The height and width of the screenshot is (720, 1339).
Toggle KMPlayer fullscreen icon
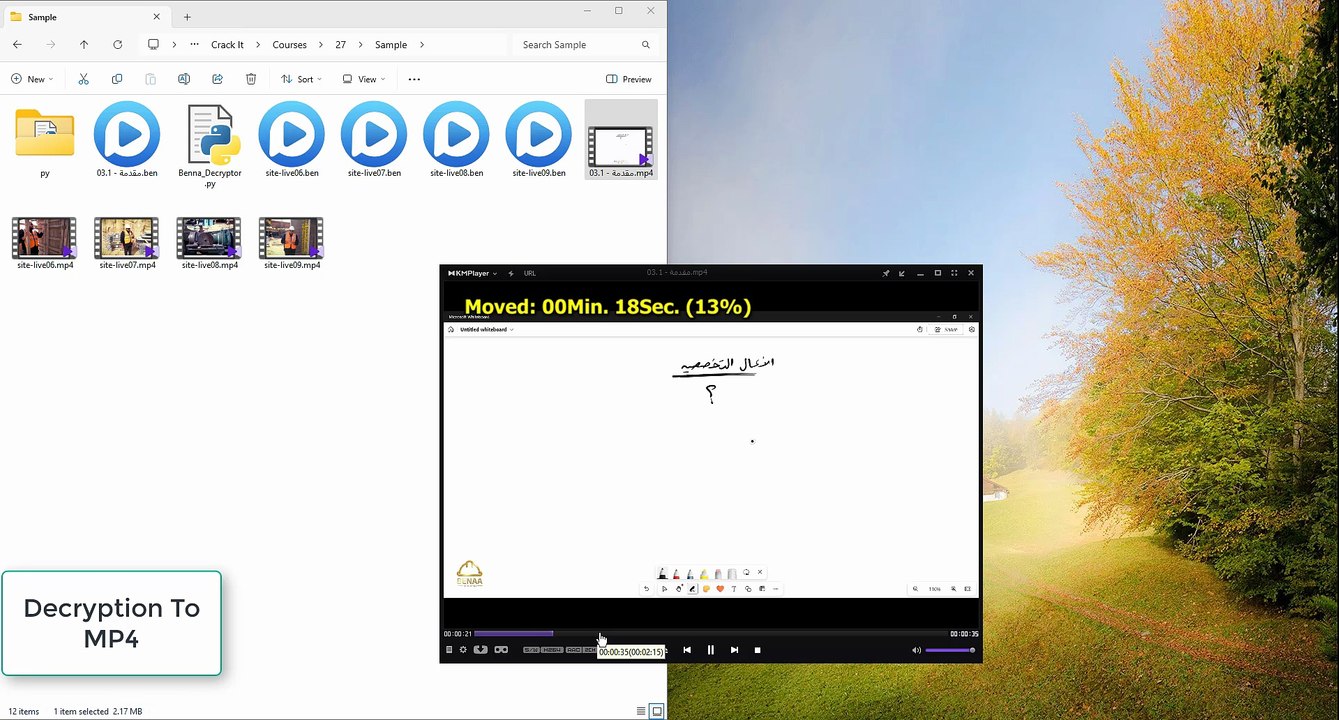tap(954, 273)
